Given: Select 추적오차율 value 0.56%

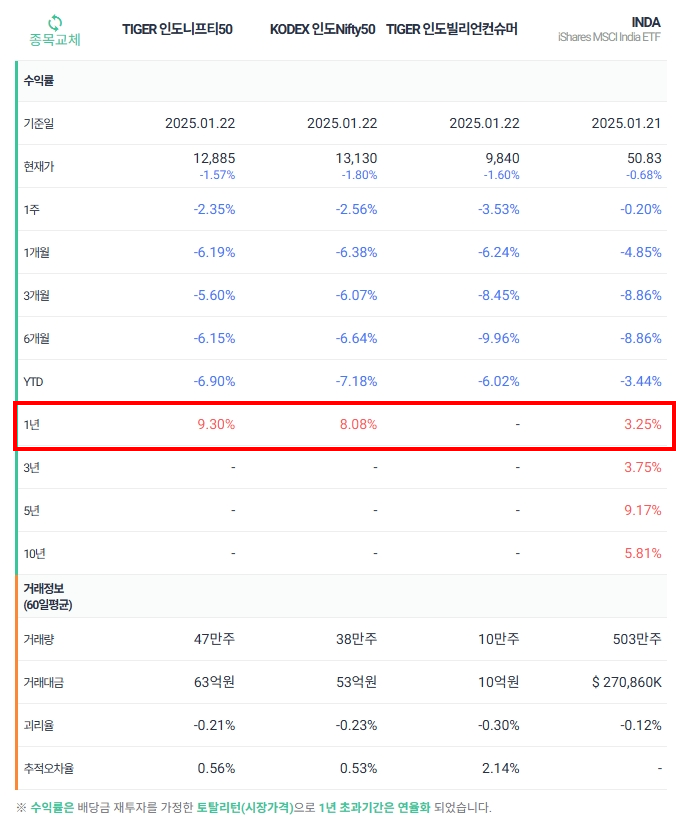Looking at the screenshot, I should (216, 769).
